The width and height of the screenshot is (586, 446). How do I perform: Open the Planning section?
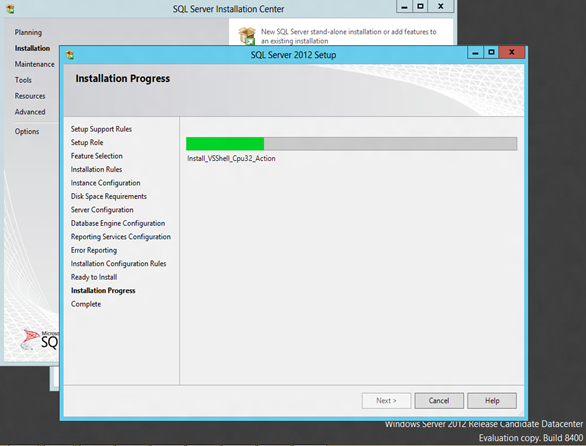point(28,32)
